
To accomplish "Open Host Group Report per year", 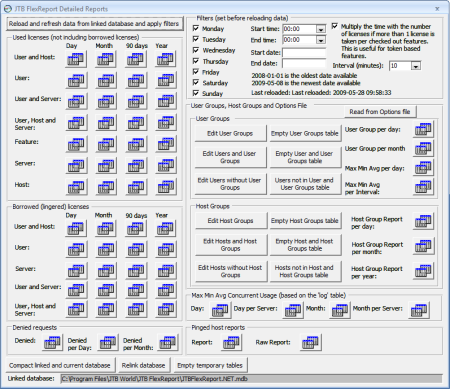I will tap(423, 271).
